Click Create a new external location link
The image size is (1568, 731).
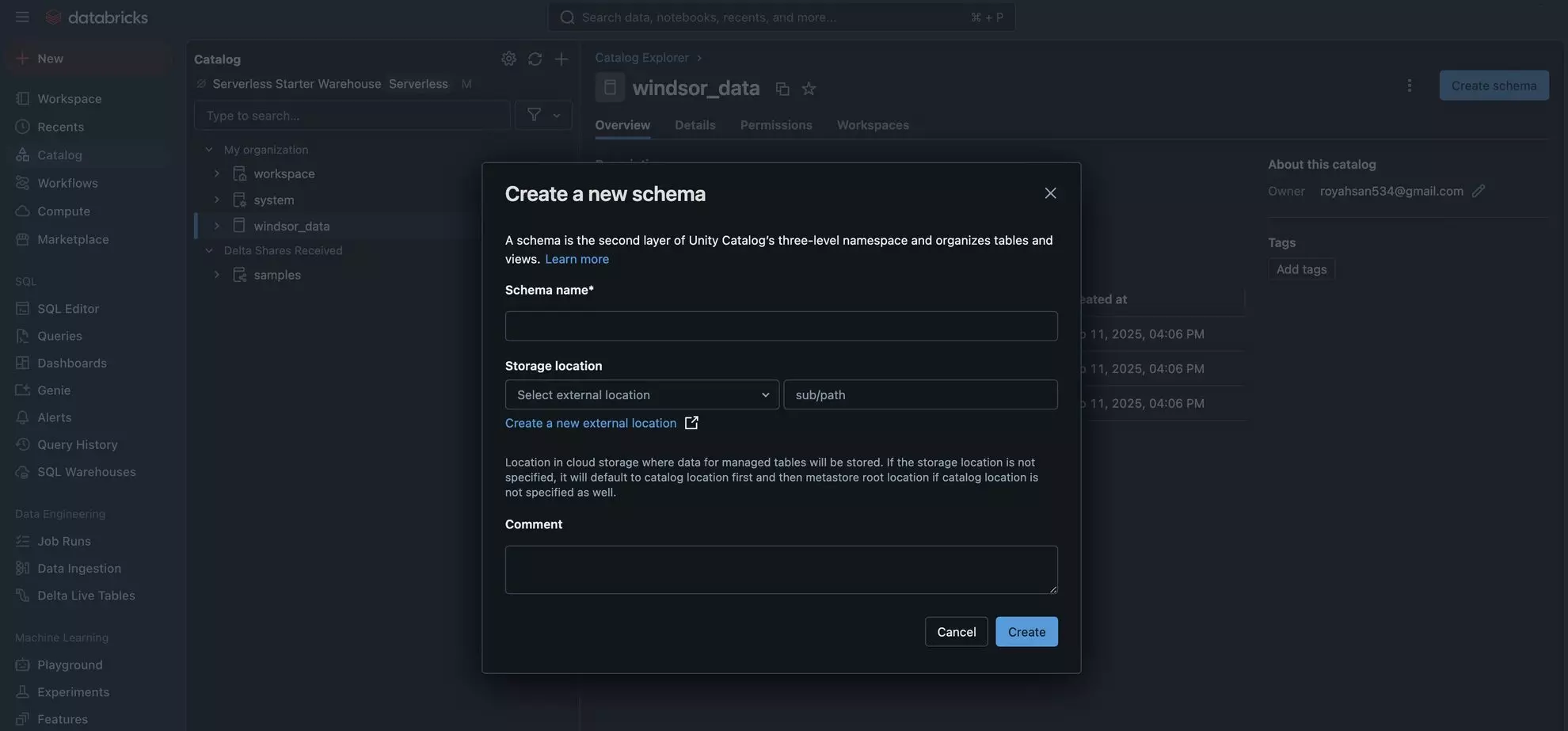[591, 423]
